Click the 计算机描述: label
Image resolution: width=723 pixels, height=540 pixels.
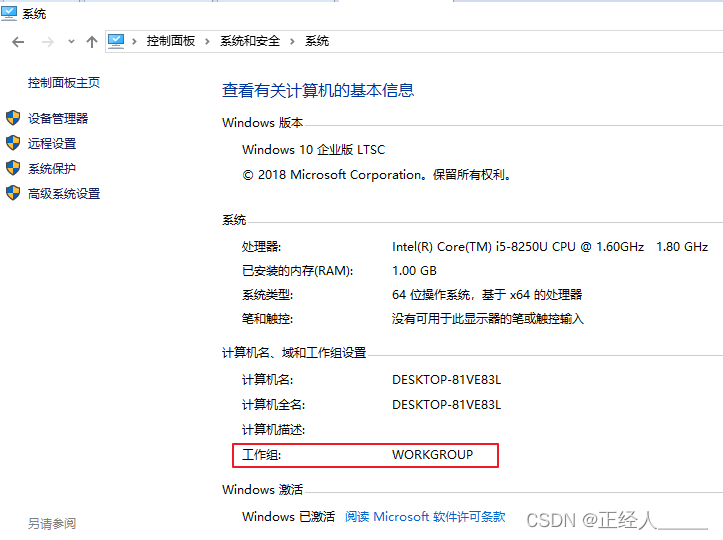point(273,430)
